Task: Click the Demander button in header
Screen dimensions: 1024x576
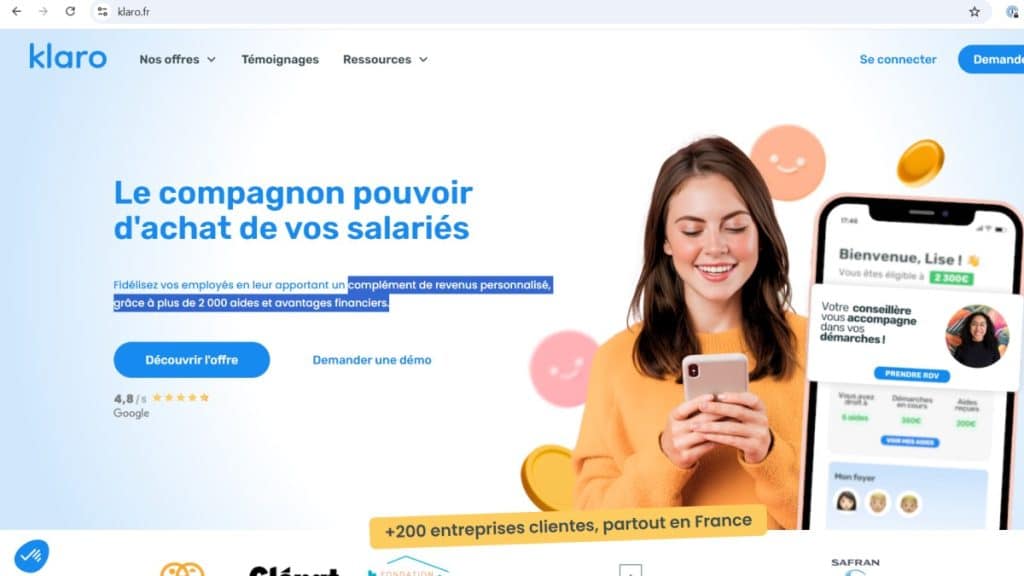Action: click(x=991, y=59)
